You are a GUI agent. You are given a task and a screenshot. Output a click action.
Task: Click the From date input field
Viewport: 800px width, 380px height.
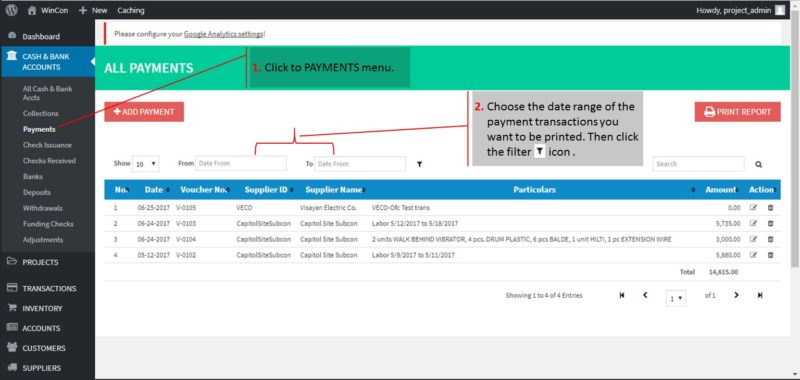coord(241,164)
